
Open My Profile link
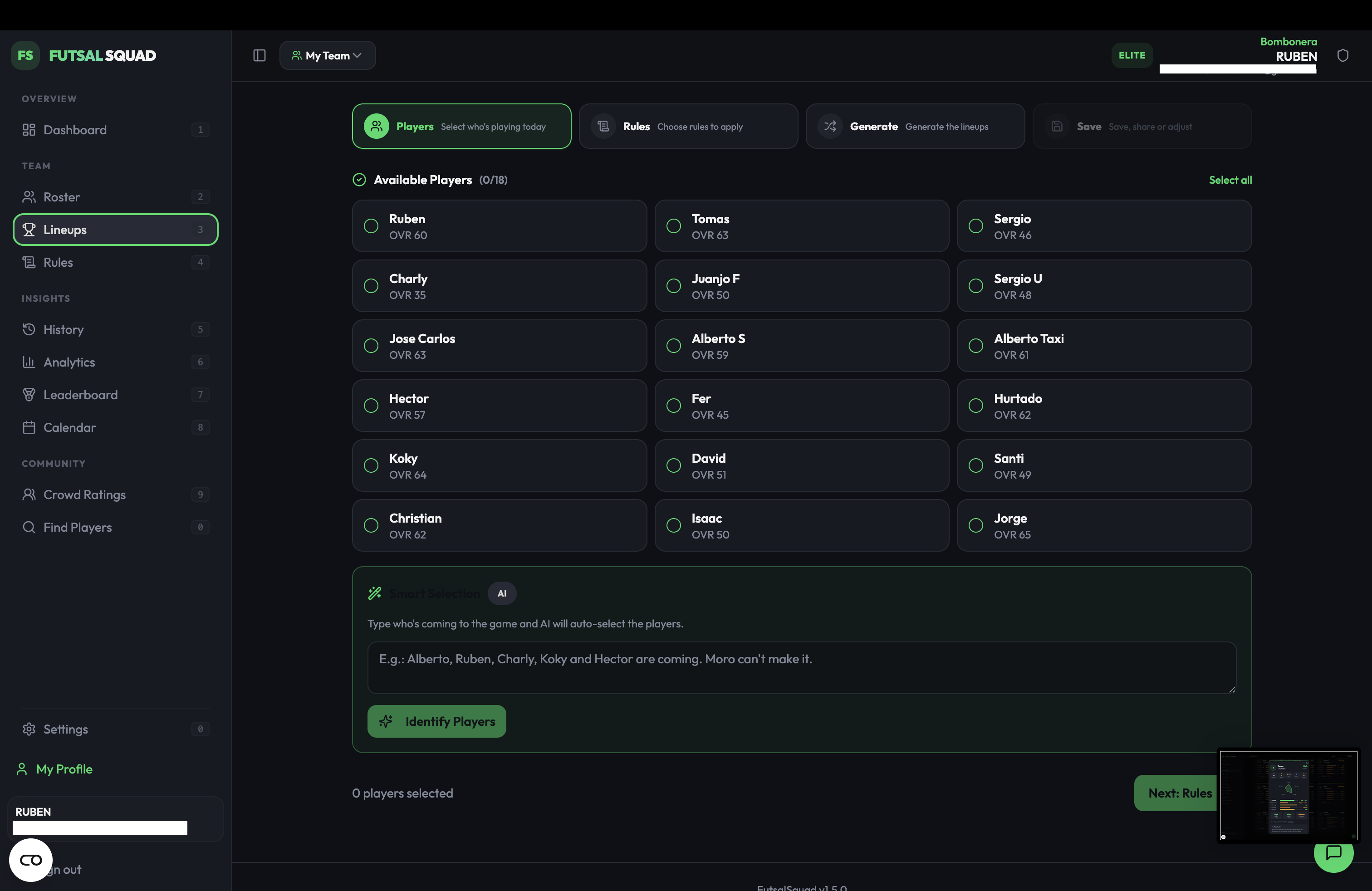coord(55,769)
